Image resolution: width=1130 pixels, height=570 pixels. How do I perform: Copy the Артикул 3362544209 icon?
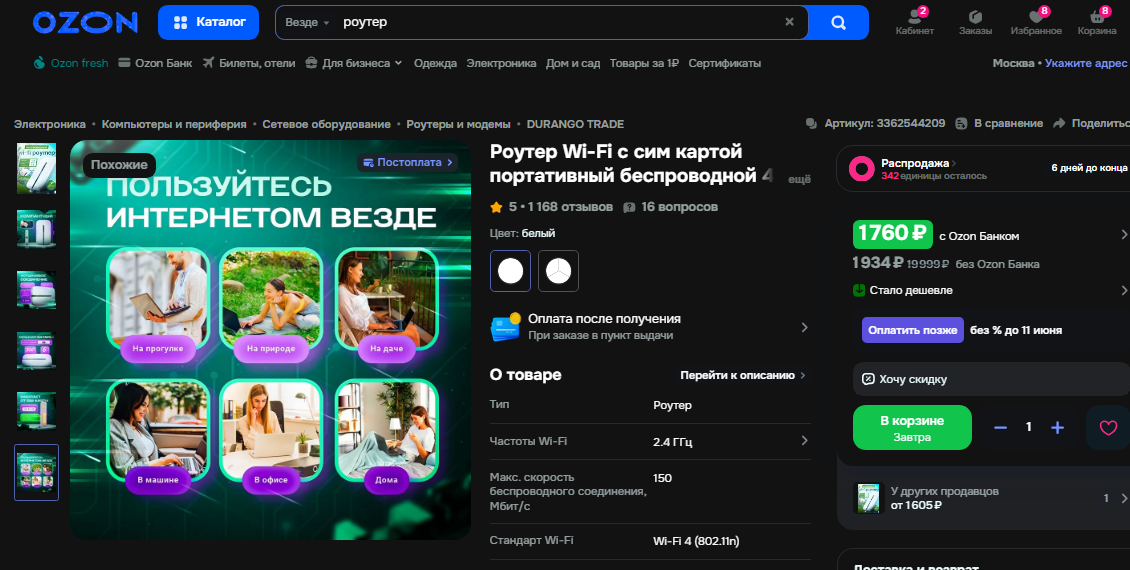(x=811, y=124)
